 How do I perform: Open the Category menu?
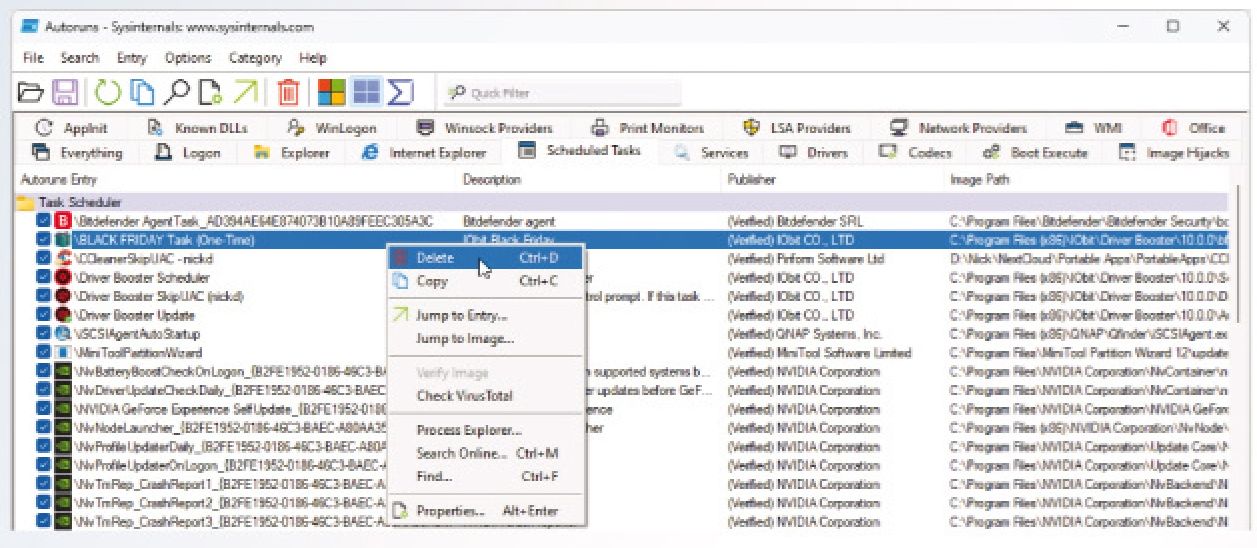(x=257, y=58)
